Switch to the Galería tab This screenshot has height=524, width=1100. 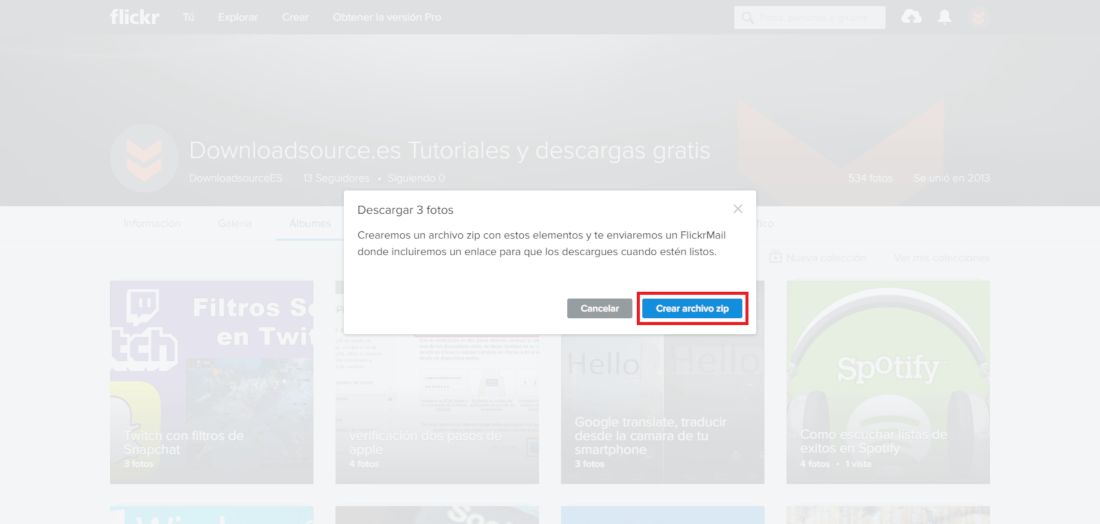[x=234, y=224]
